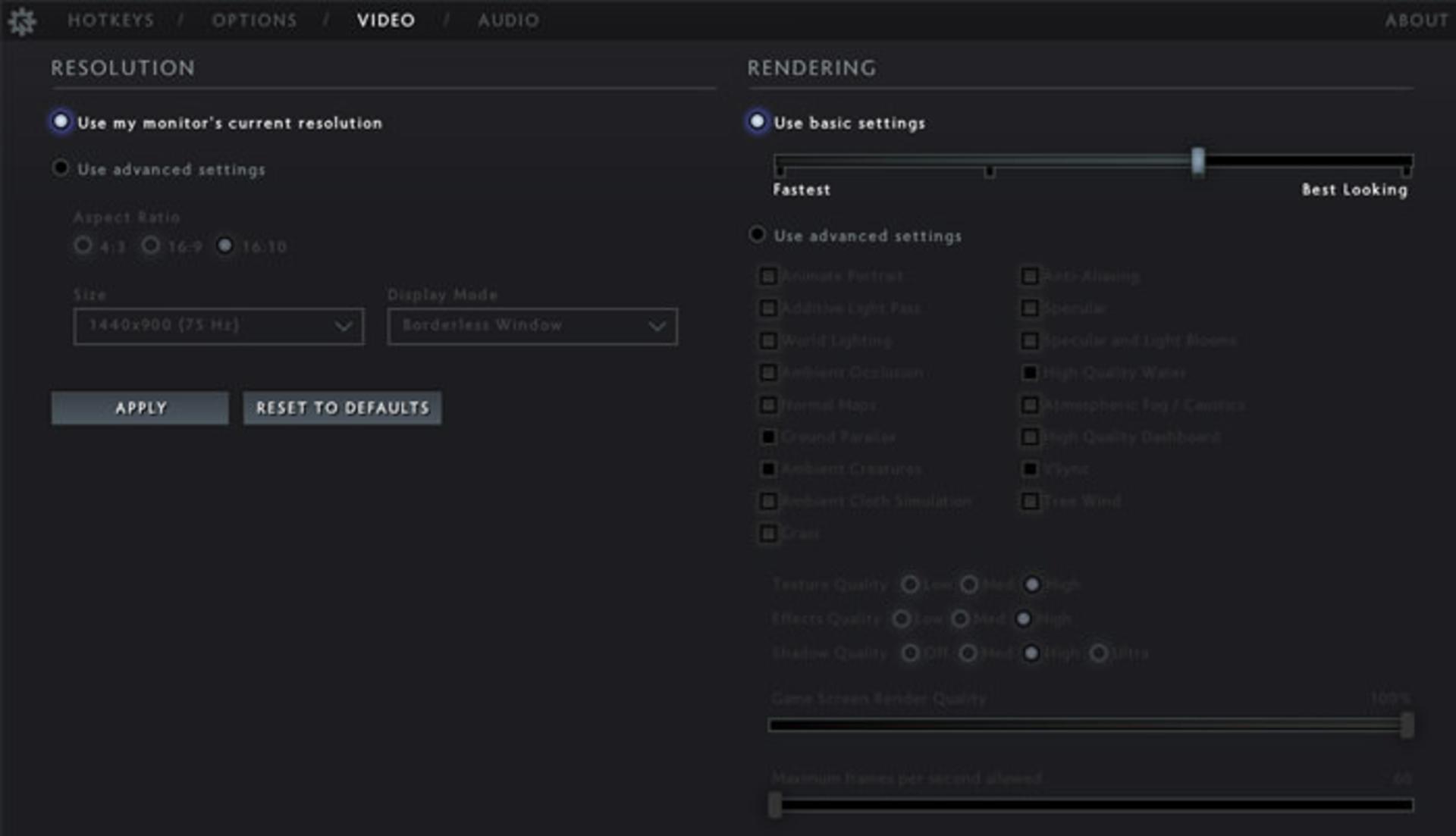Screen dimensions: 1456x836
Task: Set Texture Quality to Med
Action: pyautogui.click(x=969, y=584)
